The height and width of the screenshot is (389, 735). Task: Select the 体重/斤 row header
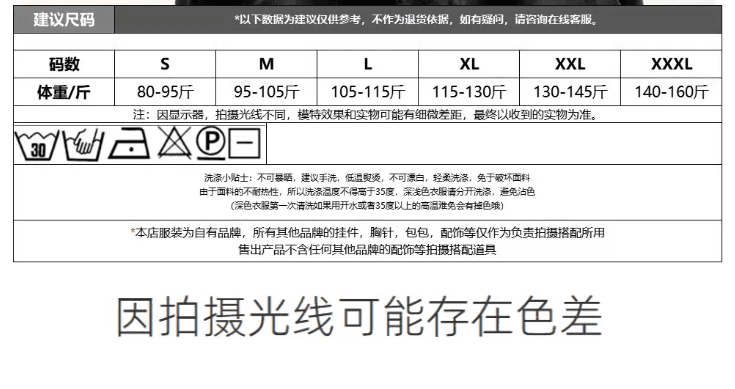[64, 92]
